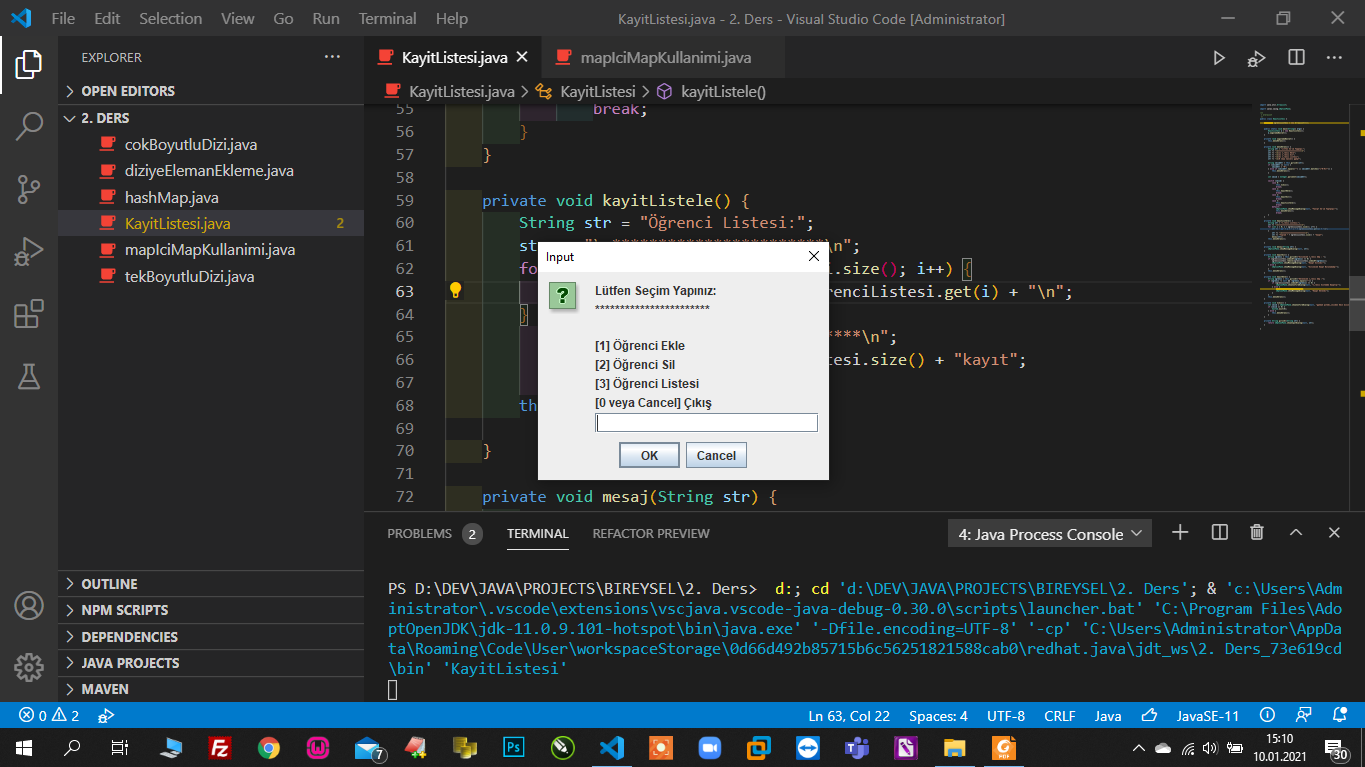The width and height of the screenshot is (1365, 767).
Task: Expand the JAVA PROJECTS section
Action: 130,663
